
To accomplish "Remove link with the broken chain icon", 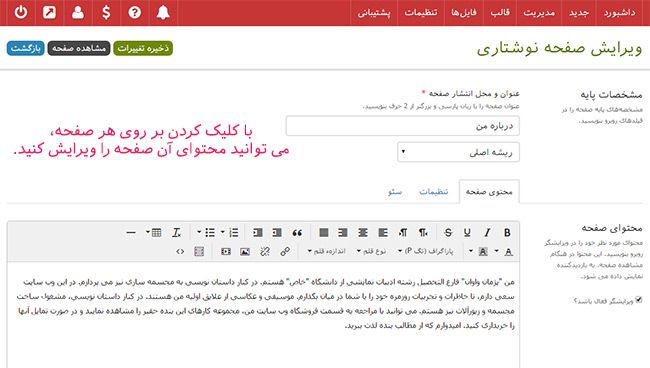I will [265, 252].
